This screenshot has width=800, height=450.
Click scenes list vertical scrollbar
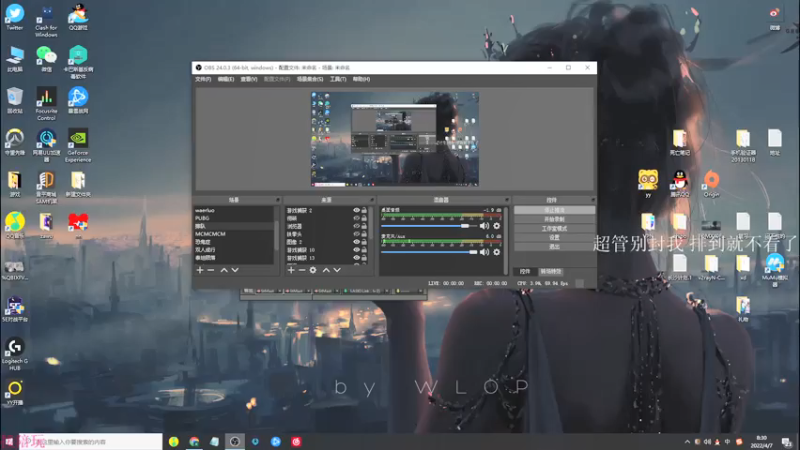(x=277, y=235)
